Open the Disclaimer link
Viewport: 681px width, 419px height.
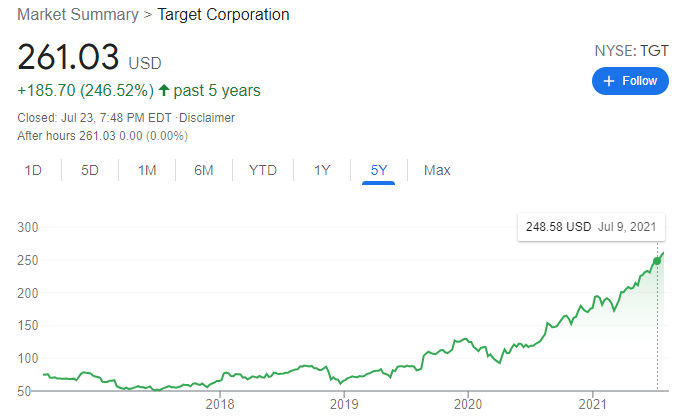coord(207,117)
